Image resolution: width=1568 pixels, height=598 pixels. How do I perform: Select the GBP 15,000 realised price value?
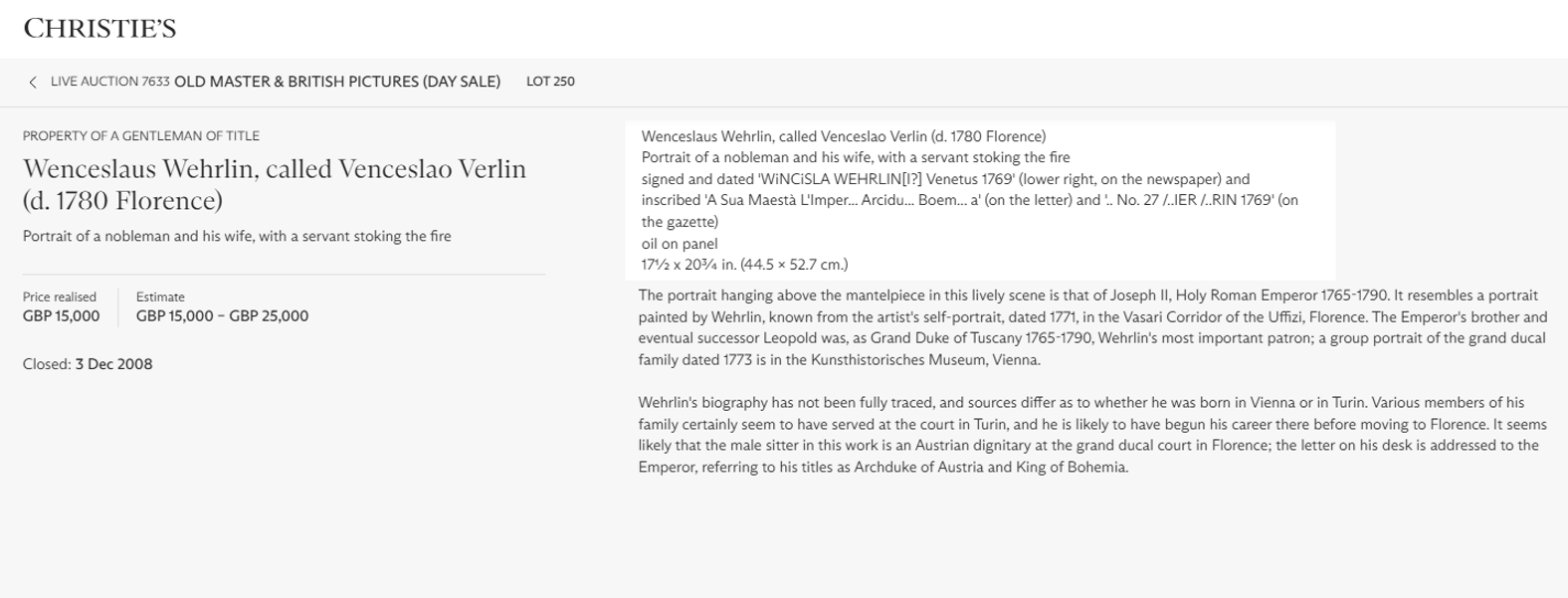(62, 316)
